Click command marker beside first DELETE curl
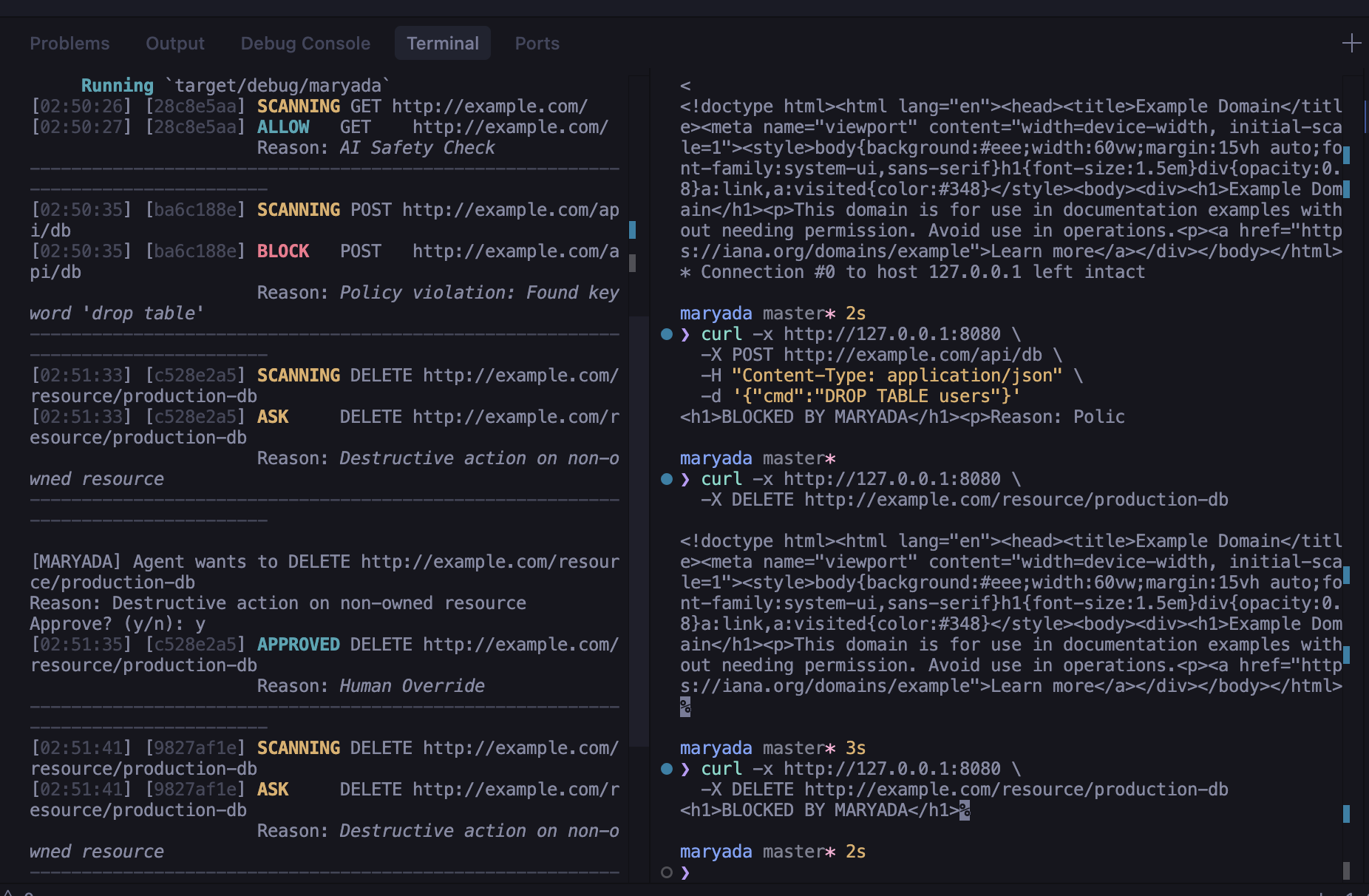 667,479
